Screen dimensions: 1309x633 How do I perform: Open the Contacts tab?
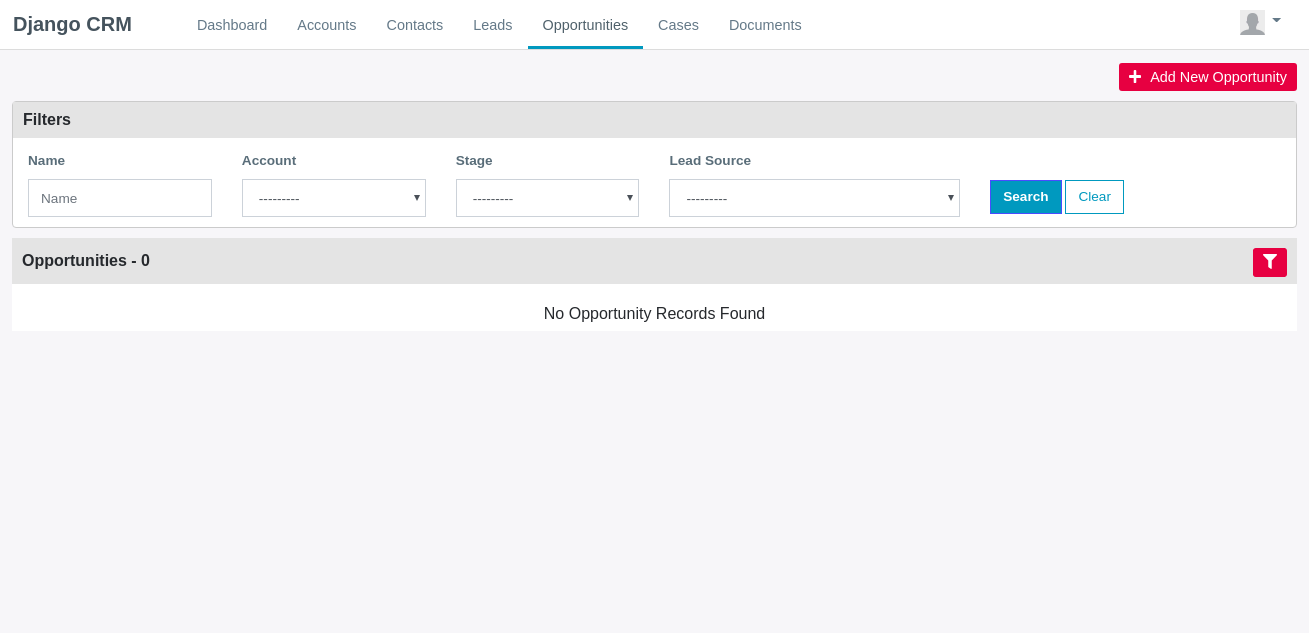[x=415, y=25]
